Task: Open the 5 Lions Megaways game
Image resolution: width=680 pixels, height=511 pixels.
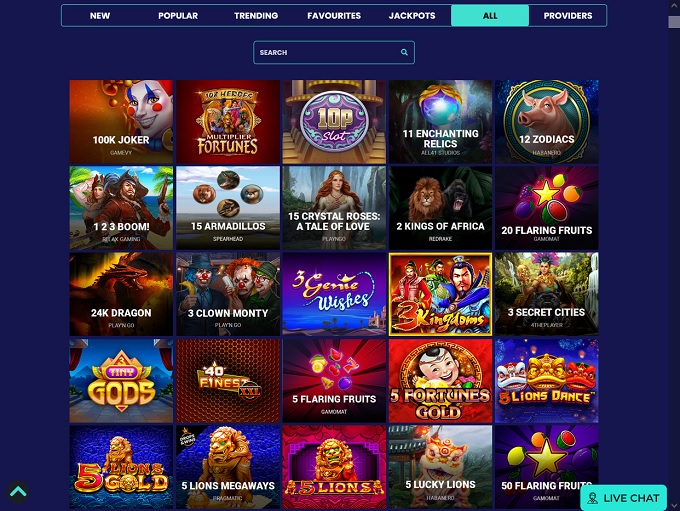Action: coord(228,467)
